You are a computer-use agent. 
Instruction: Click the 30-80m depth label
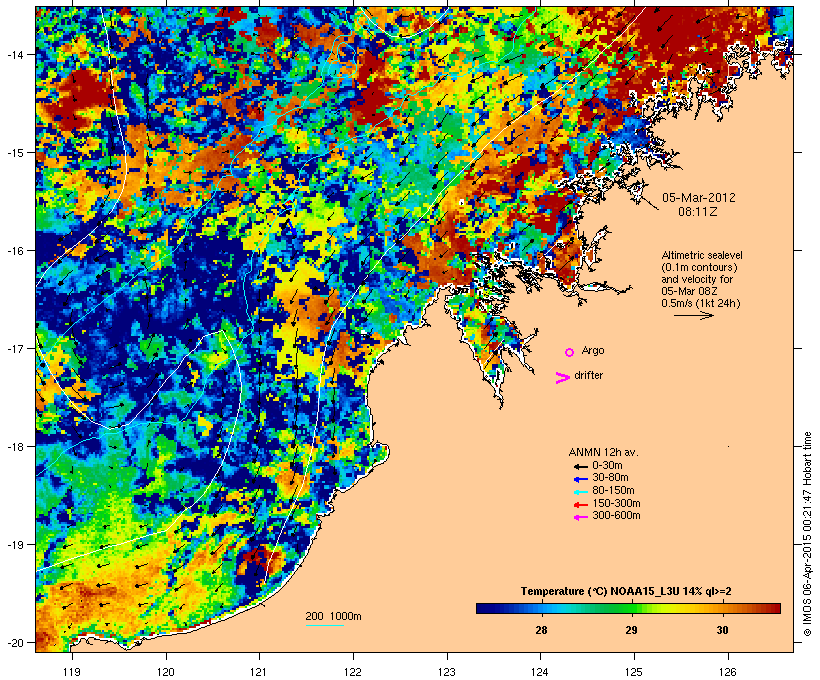click(610, 478)
